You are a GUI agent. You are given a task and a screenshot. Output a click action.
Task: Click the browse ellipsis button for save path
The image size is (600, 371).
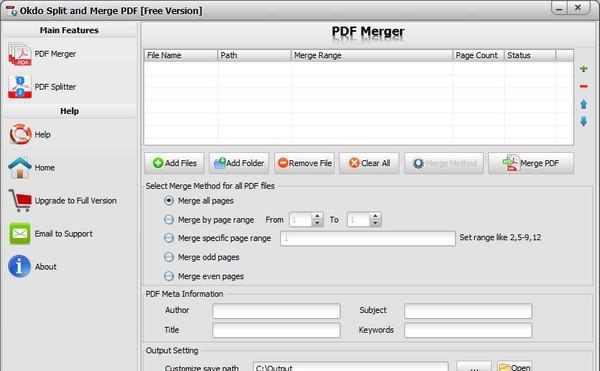tap(474, 366)
